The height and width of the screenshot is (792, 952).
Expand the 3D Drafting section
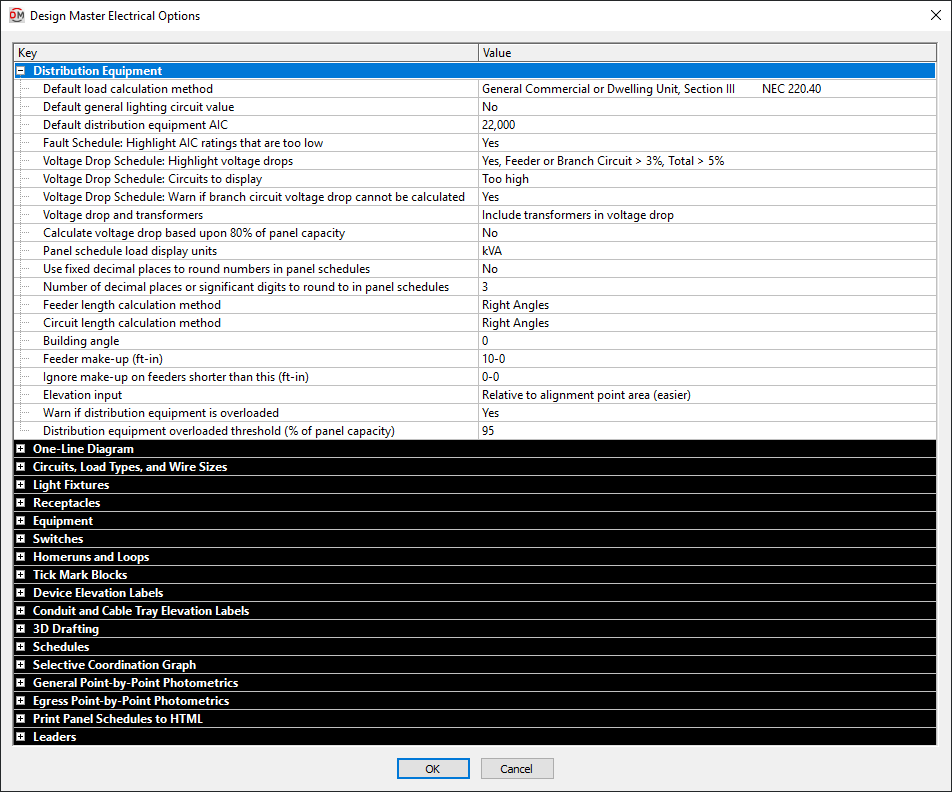click(21, 629)
